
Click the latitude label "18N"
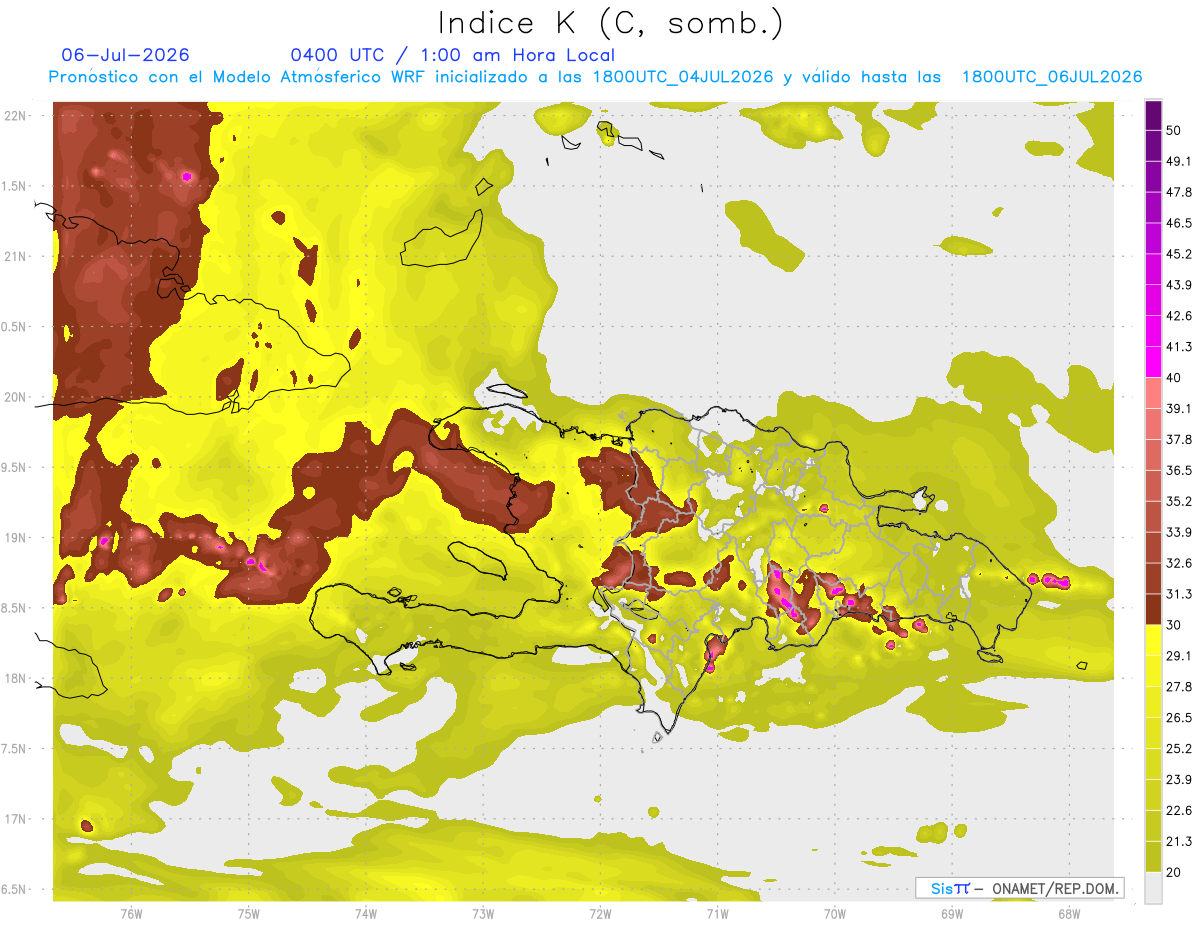click(x=17, y=678)
